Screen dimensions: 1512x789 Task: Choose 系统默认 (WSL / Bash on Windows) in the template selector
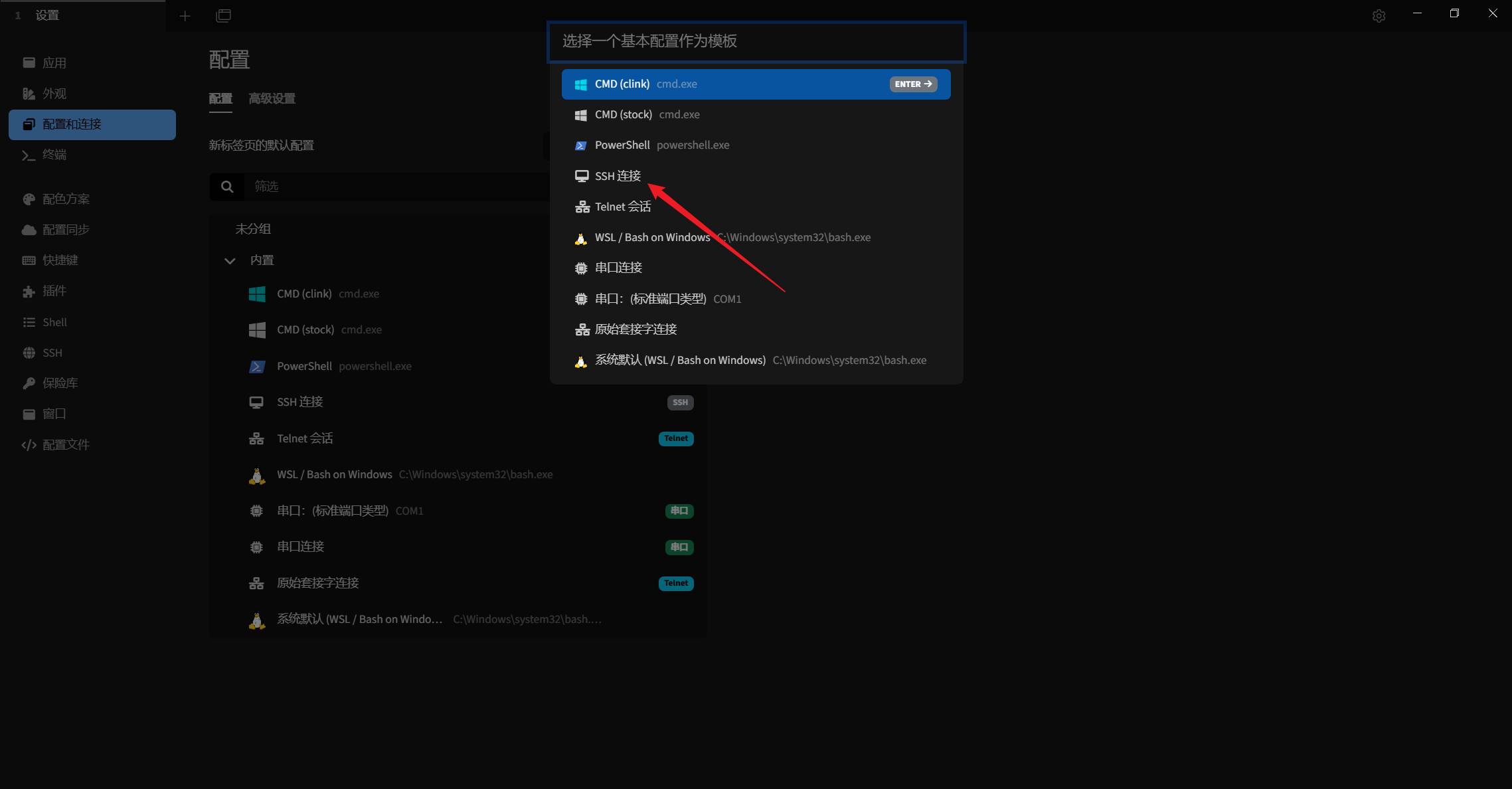tap(756, 361)
